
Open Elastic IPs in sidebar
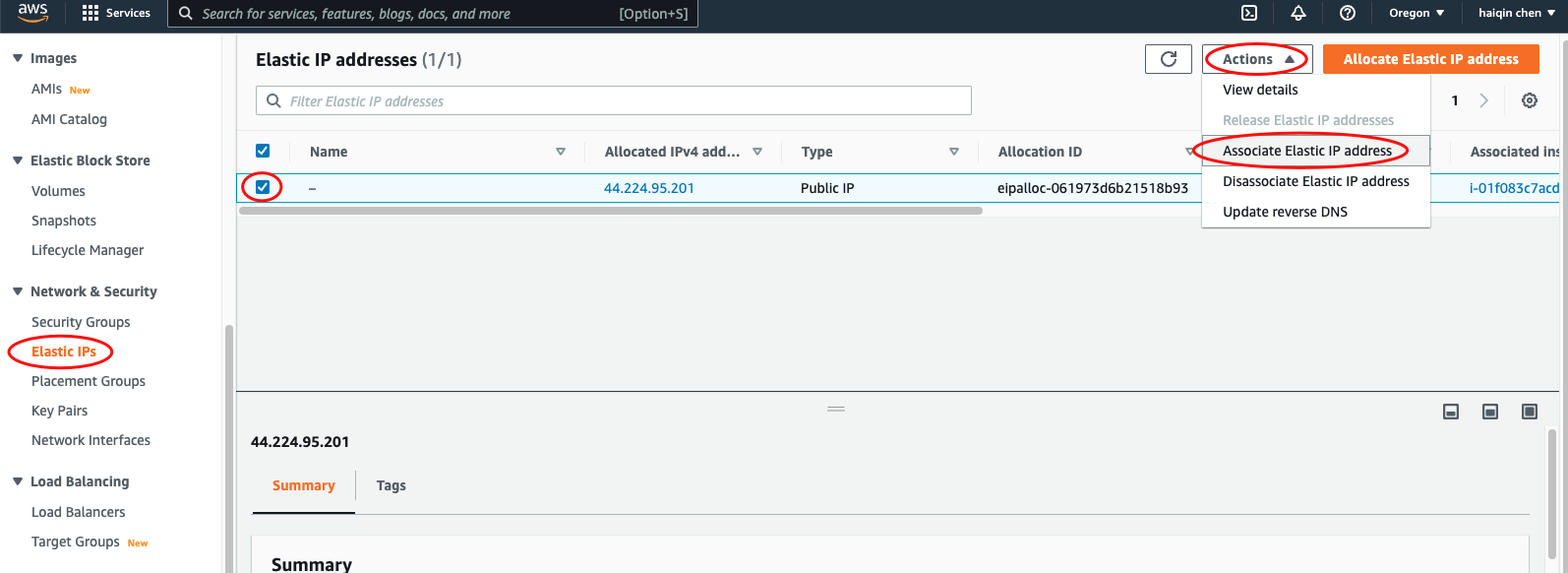64,351
